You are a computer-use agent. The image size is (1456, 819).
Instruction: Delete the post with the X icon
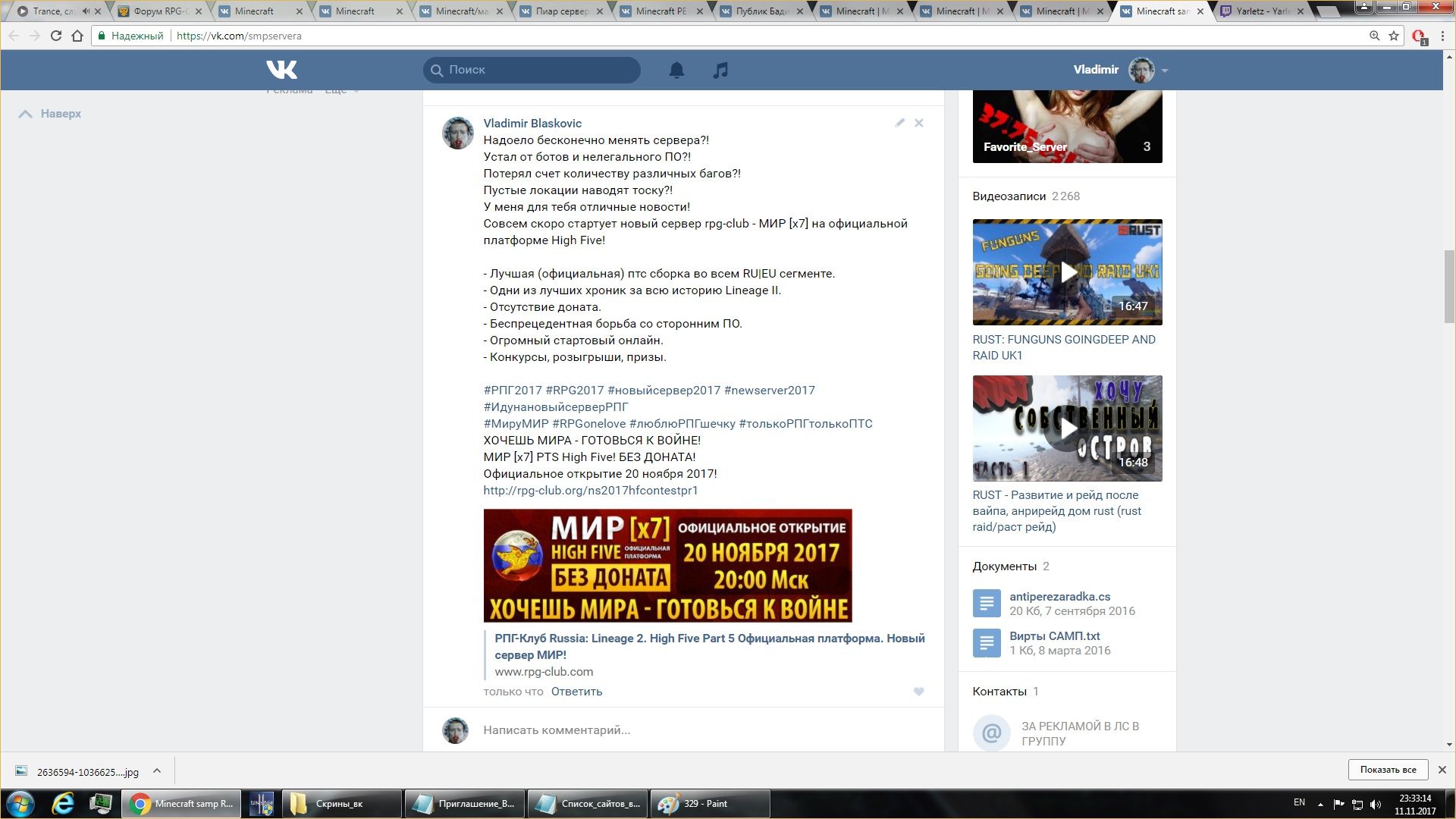(x=918, y=123)
